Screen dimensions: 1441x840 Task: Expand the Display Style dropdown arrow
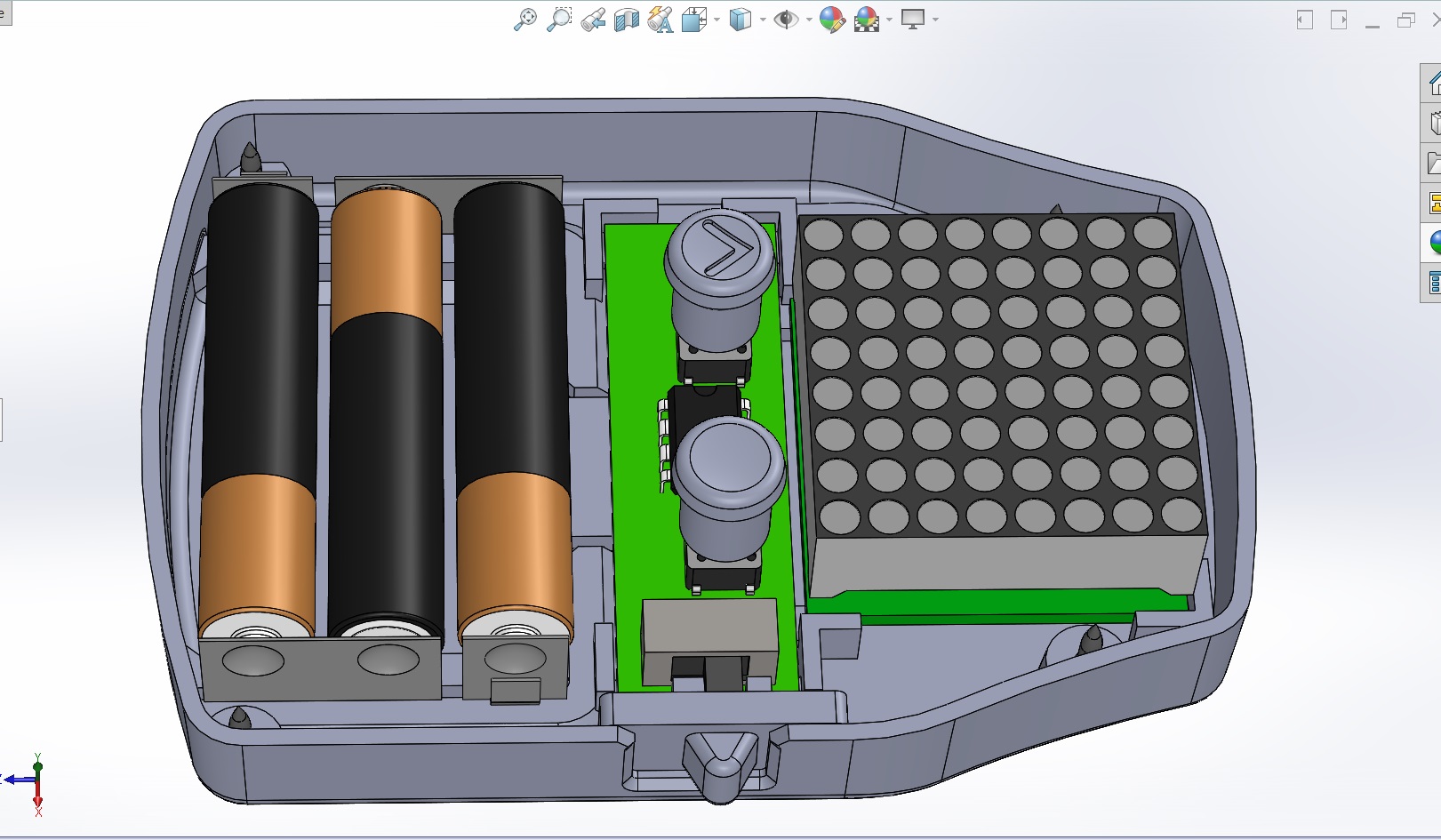763,20
